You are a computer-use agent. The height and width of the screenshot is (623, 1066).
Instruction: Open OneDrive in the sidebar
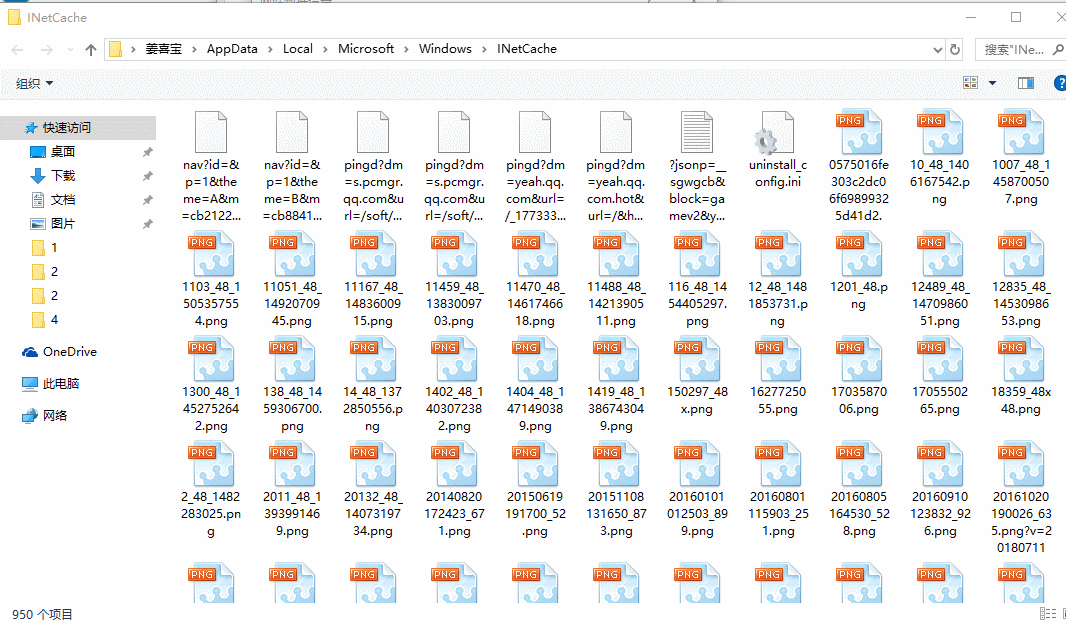(69, 352)
